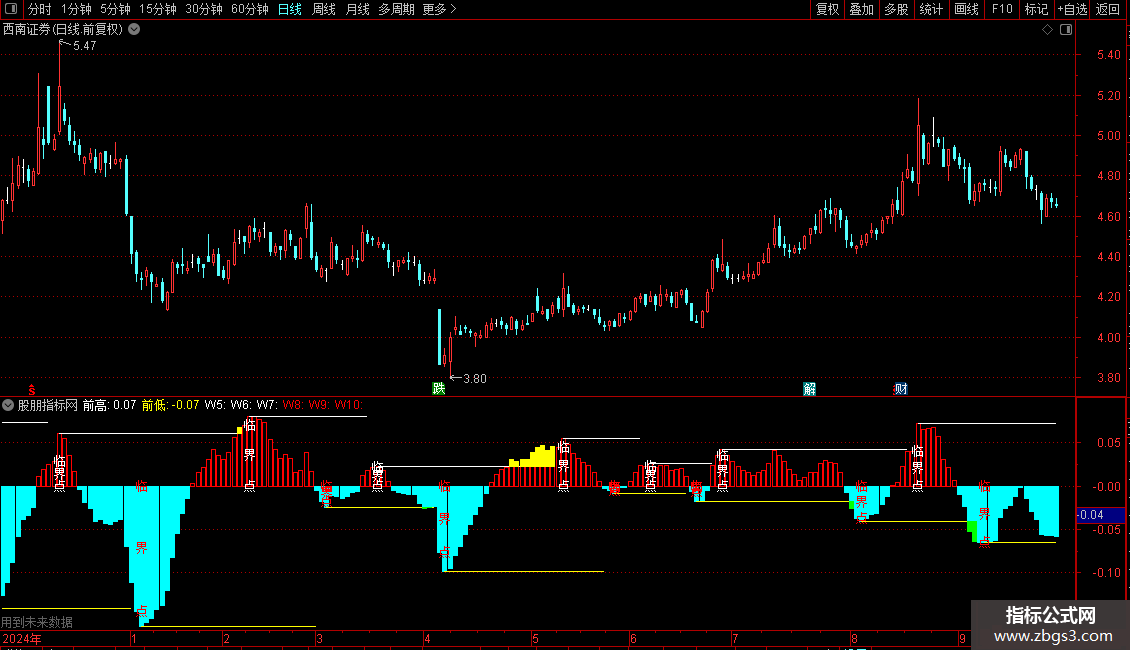Open the F10 company info

pyautogui.click(x=1002, y=9)
